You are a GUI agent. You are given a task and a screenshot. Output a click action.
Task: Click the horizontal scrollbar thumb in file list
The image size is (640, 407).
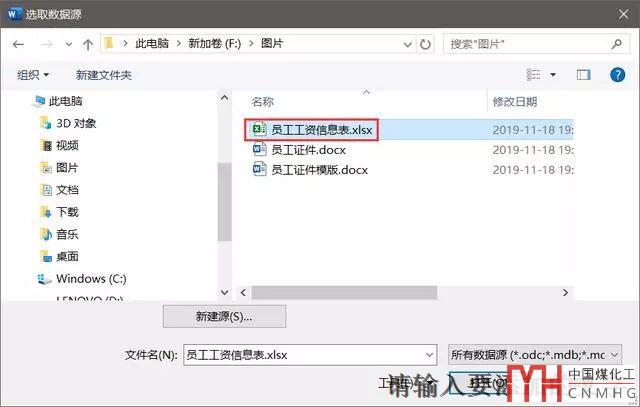click(344, 292)
